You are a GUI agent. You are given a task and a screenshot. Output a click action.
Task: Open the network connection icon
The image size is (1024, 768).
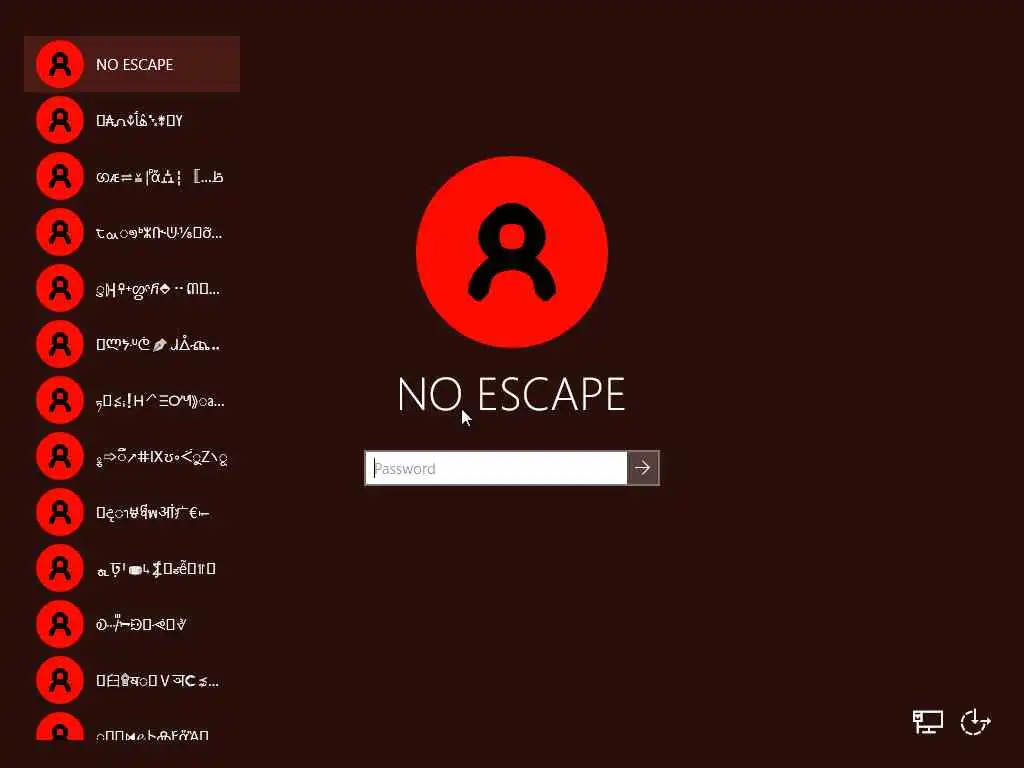pyautogui.click(x=927, y=722)
